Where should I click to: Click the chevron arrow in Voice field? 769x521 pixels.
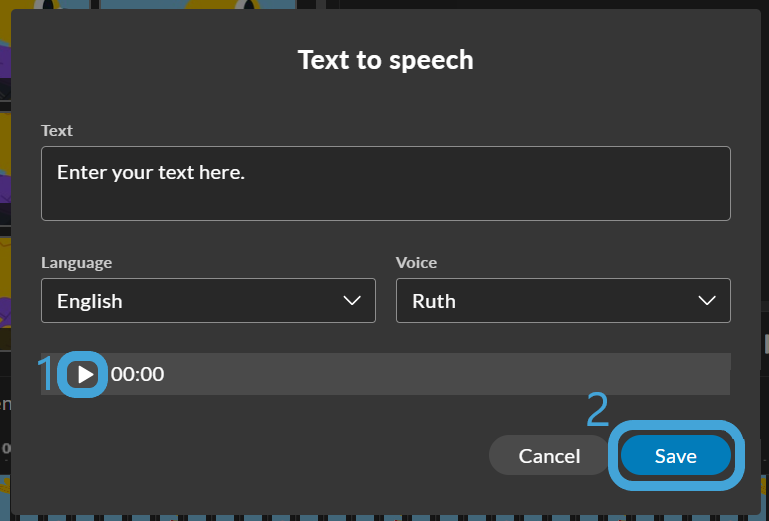[x=707, y=301]
